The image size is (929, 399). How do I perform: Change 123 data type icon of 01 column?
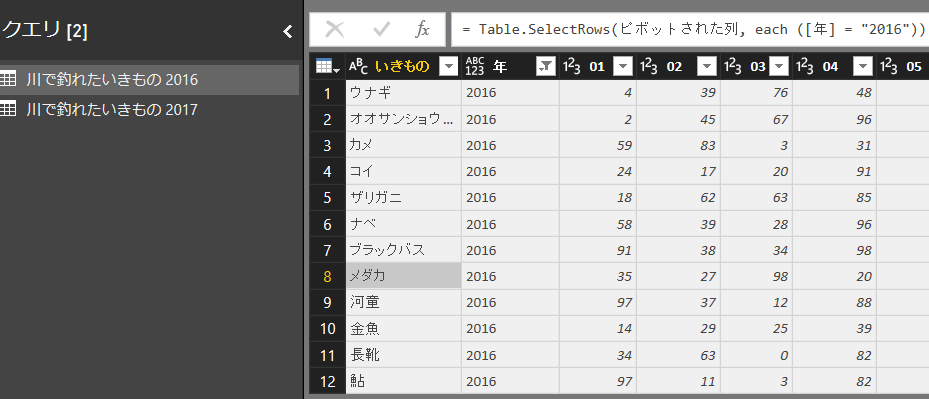(x=571, y=67)
